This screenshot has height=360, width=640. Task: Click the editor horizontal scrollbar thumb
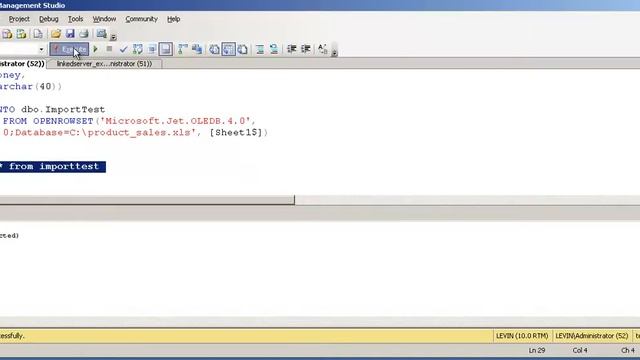point(147,200)
